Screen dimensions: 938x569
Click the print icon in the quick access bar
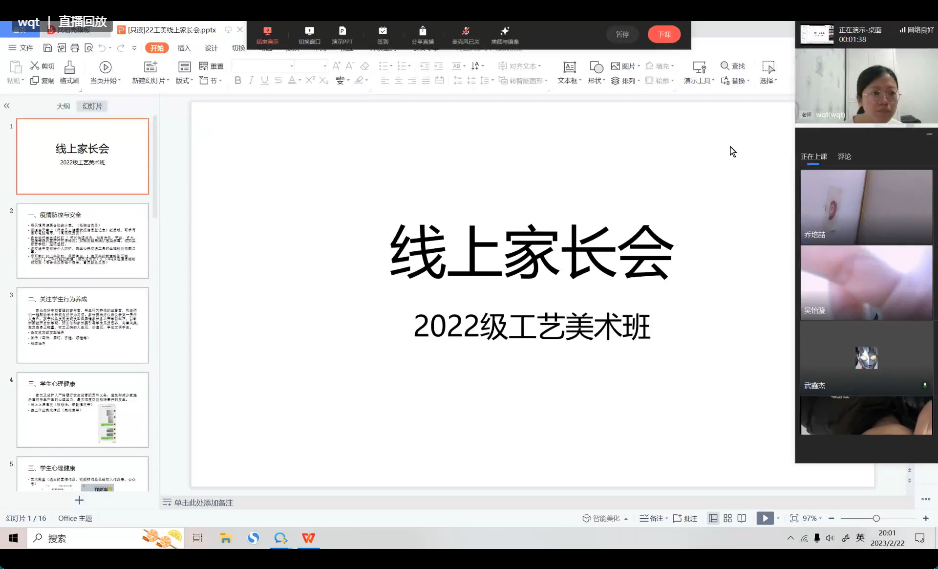[x=75, y=48]
